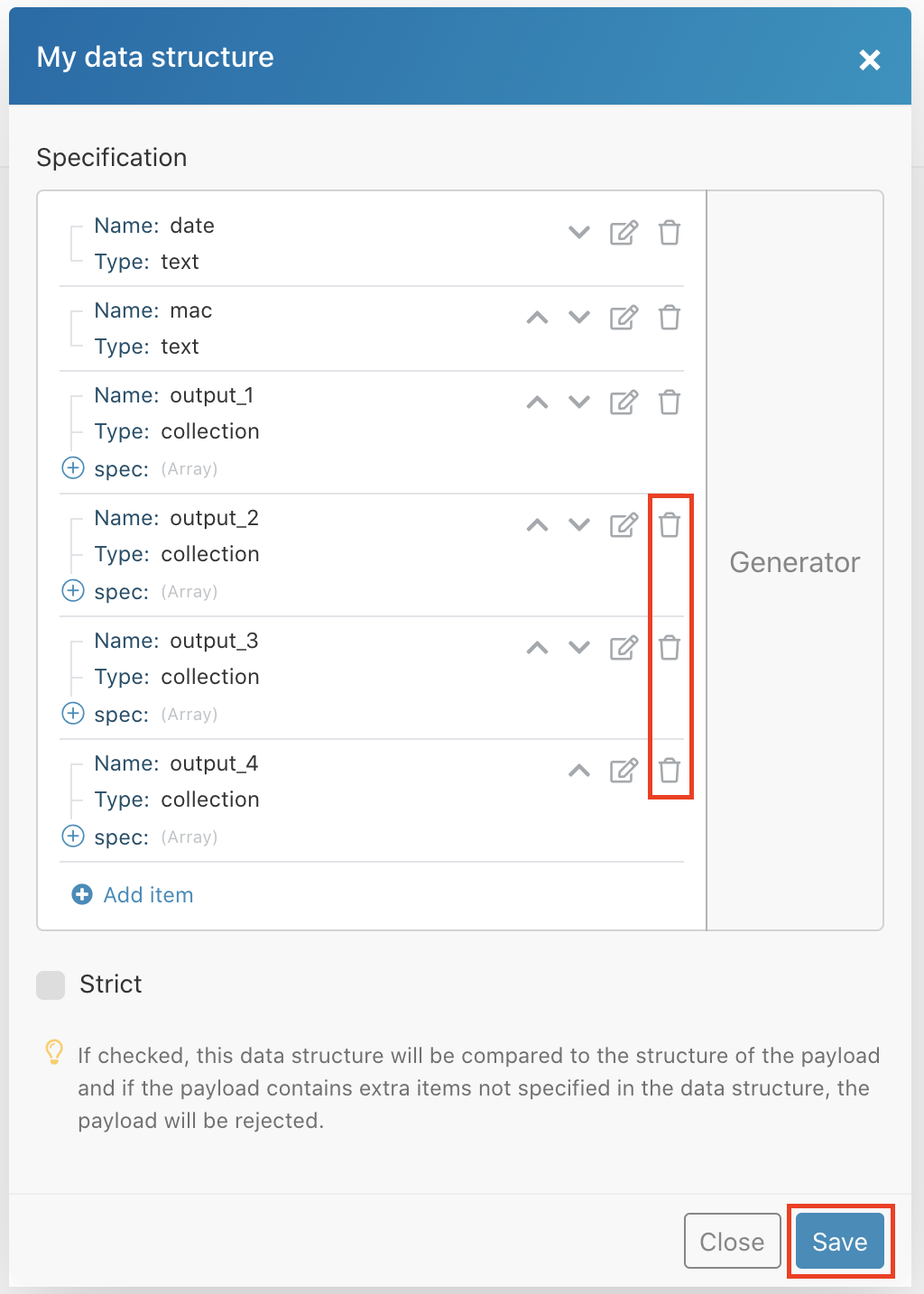Click the Add item link
This screenshot has width=924, height=1294.
(133, 894)
